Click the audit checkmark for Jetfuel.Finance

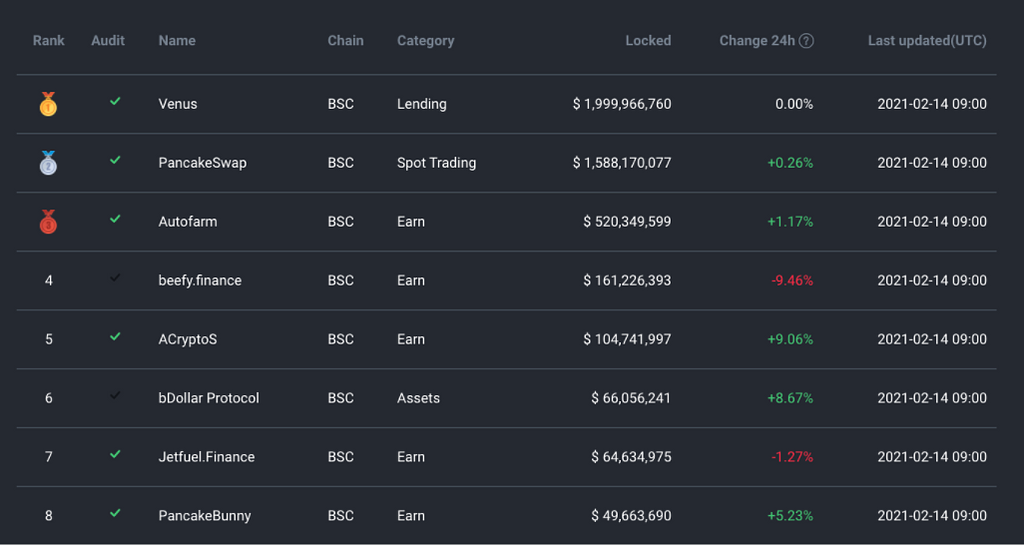tap(115, 455)
